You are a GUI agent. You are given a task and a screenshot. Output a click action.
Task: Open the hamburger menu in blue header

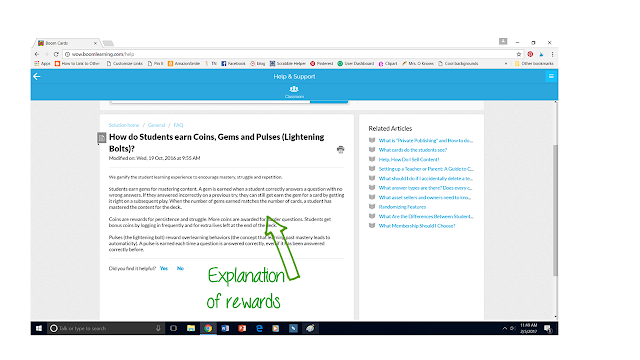click(x=551, y=76)
